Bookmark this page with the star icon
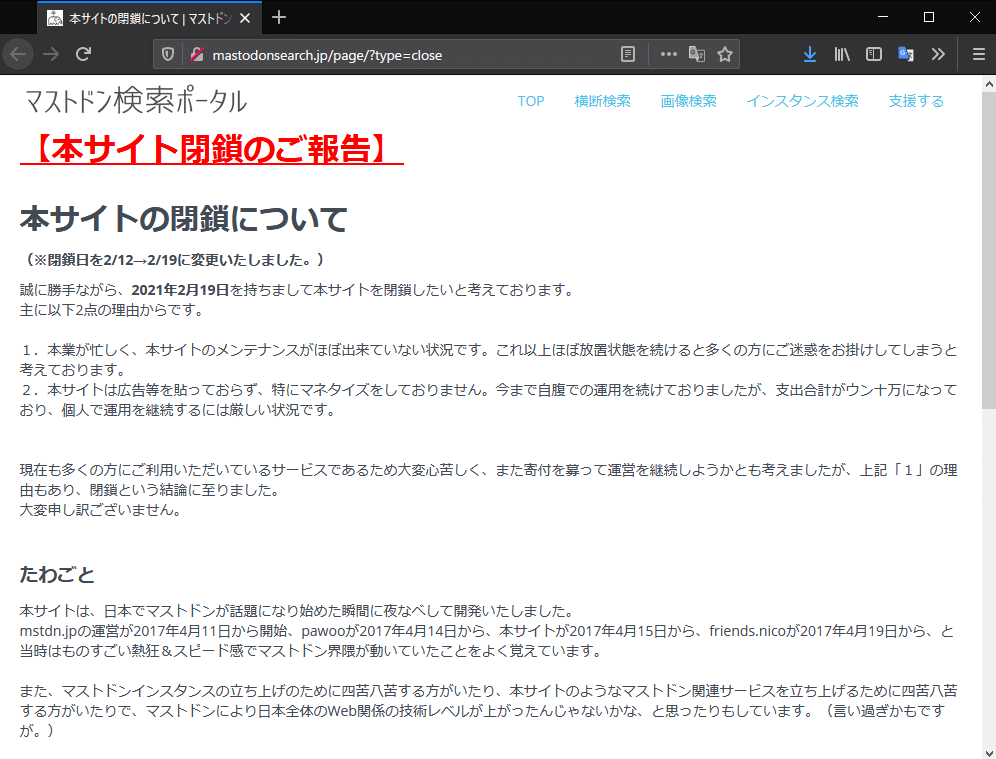This screenshot has width=996, height=759. (x=725, y=55)
